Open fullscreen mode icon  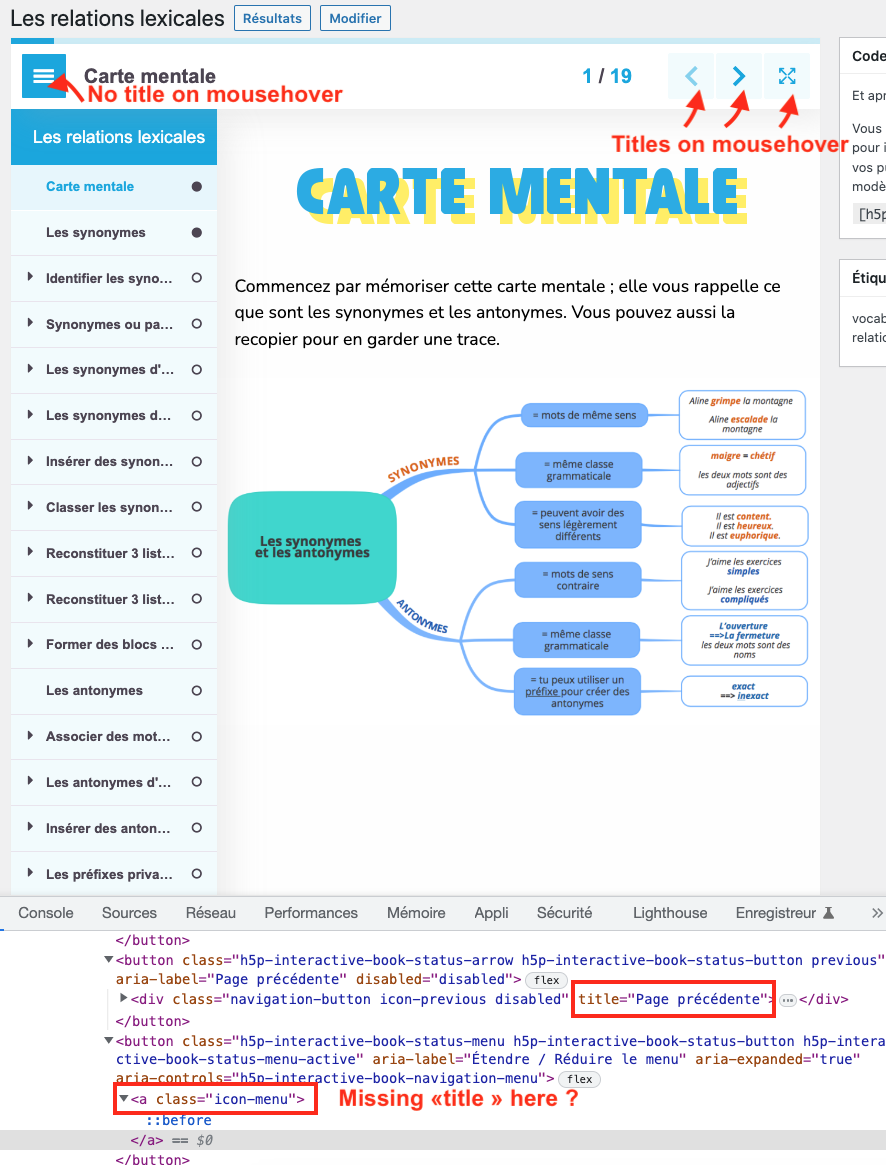click(786, 76)
